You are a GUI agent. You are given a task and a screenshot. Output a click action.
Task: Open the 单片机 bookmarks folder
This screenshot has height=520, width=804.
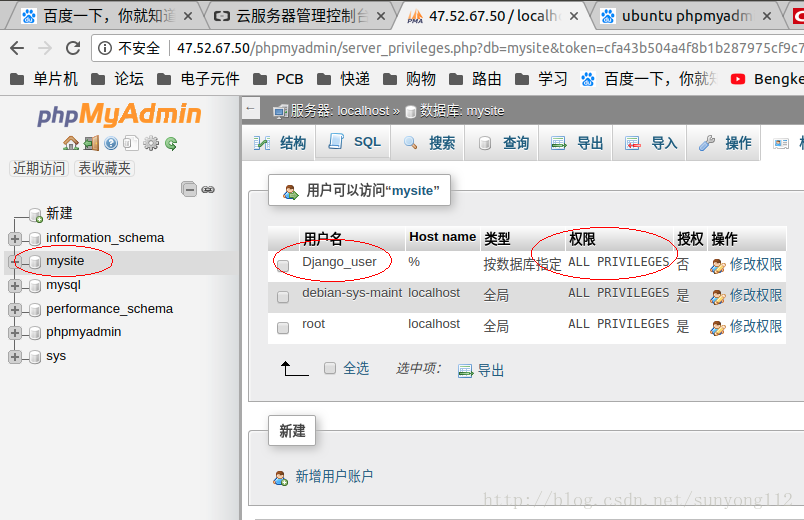(44, 79)
